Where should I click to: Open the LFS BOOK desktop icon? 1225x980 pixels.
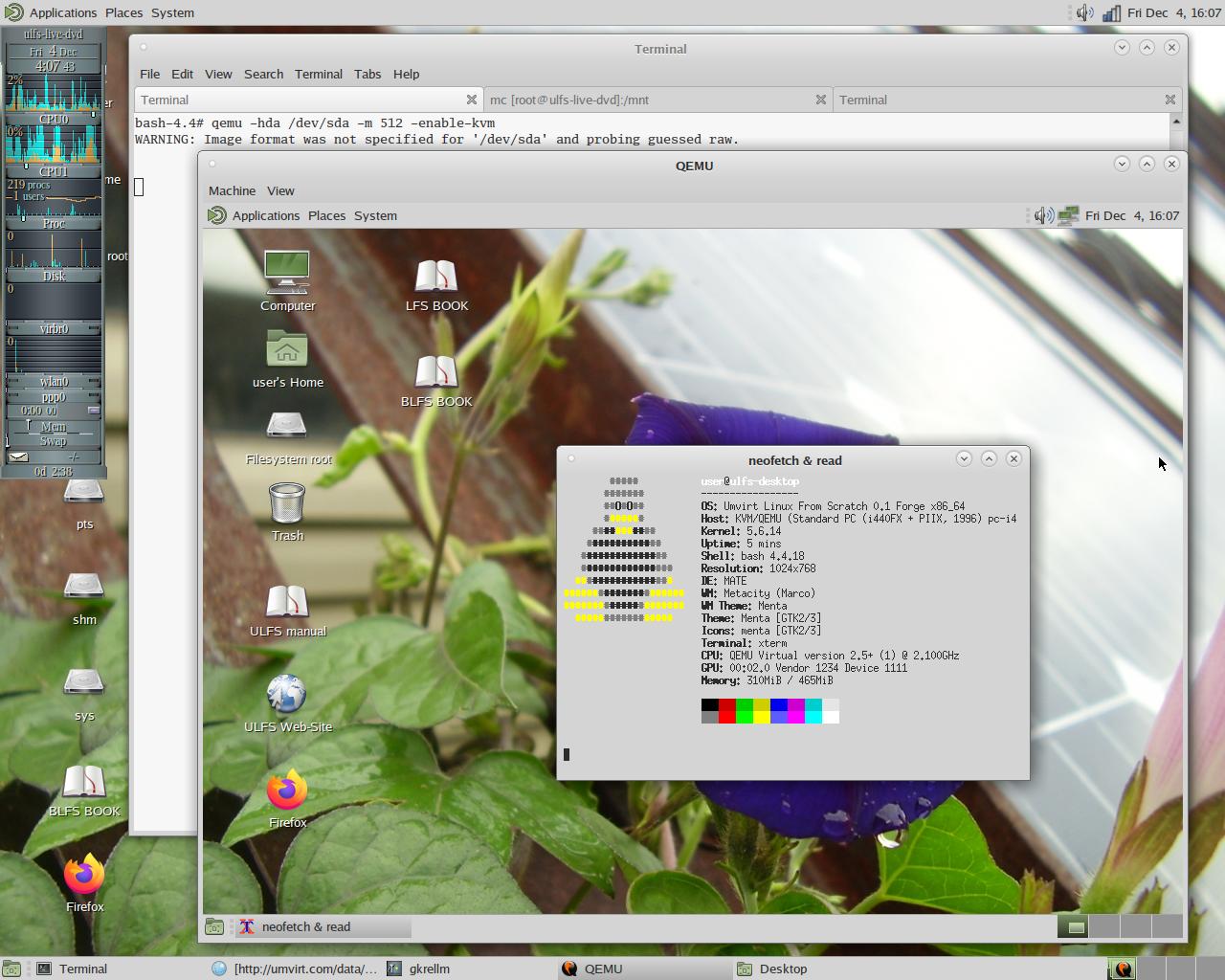click(436, 276)
